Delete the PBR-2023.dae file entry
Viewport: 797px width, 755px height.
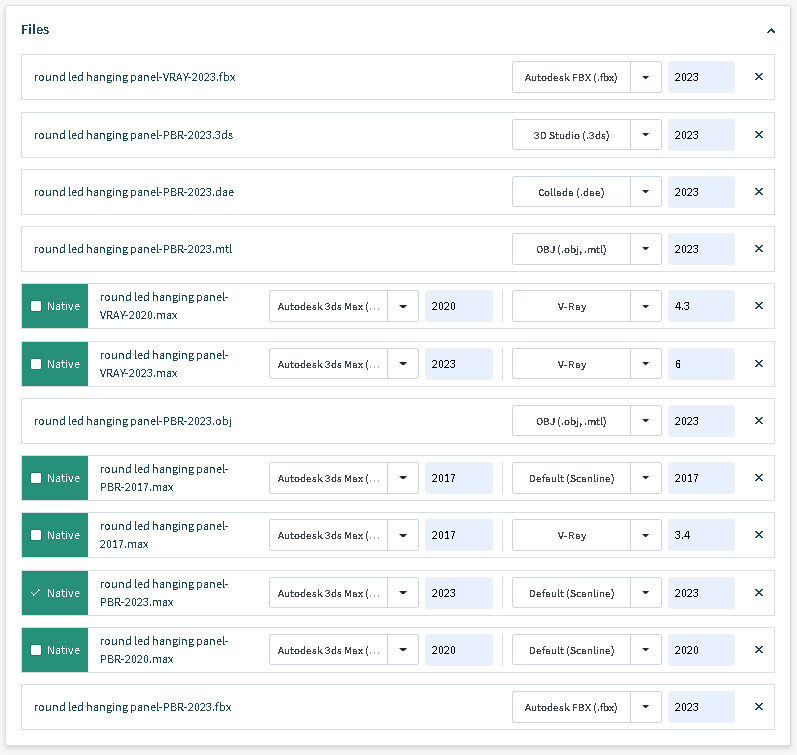[758, 192]
